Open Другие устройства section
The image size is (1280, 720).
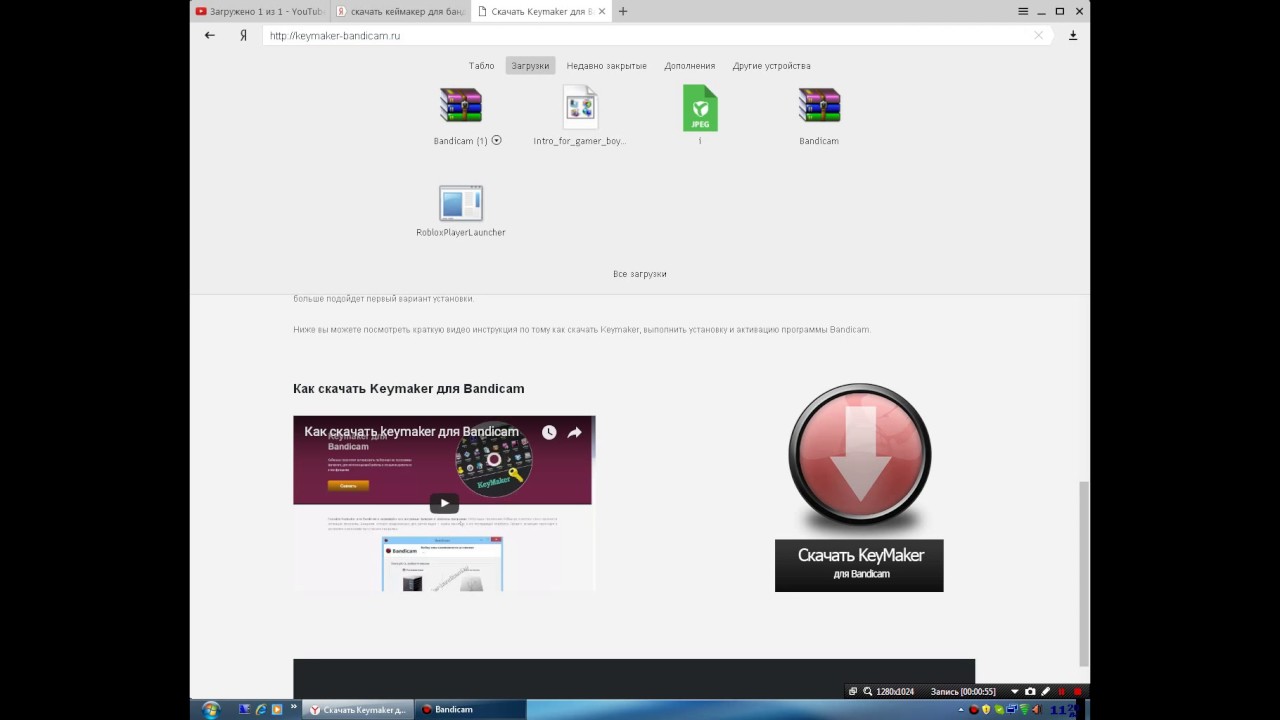(x=771, y=66)
